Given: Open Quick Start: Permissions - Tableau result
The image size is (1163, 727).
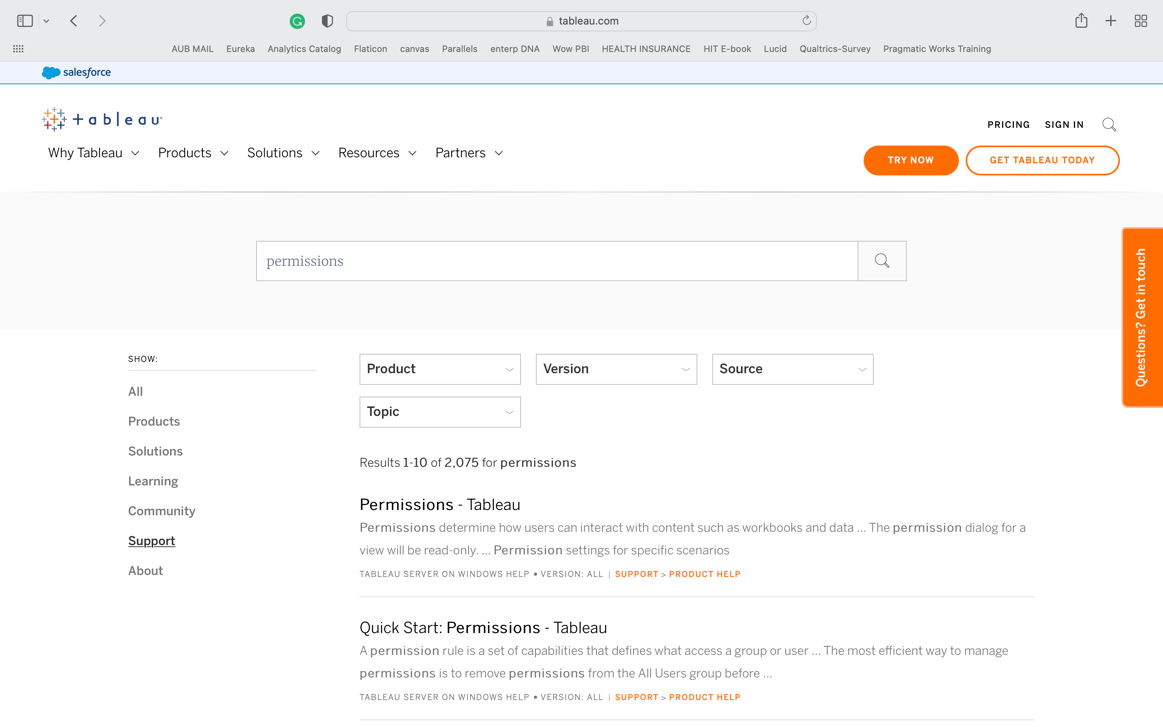Looking at the screenshot, I should pos(483,628).
